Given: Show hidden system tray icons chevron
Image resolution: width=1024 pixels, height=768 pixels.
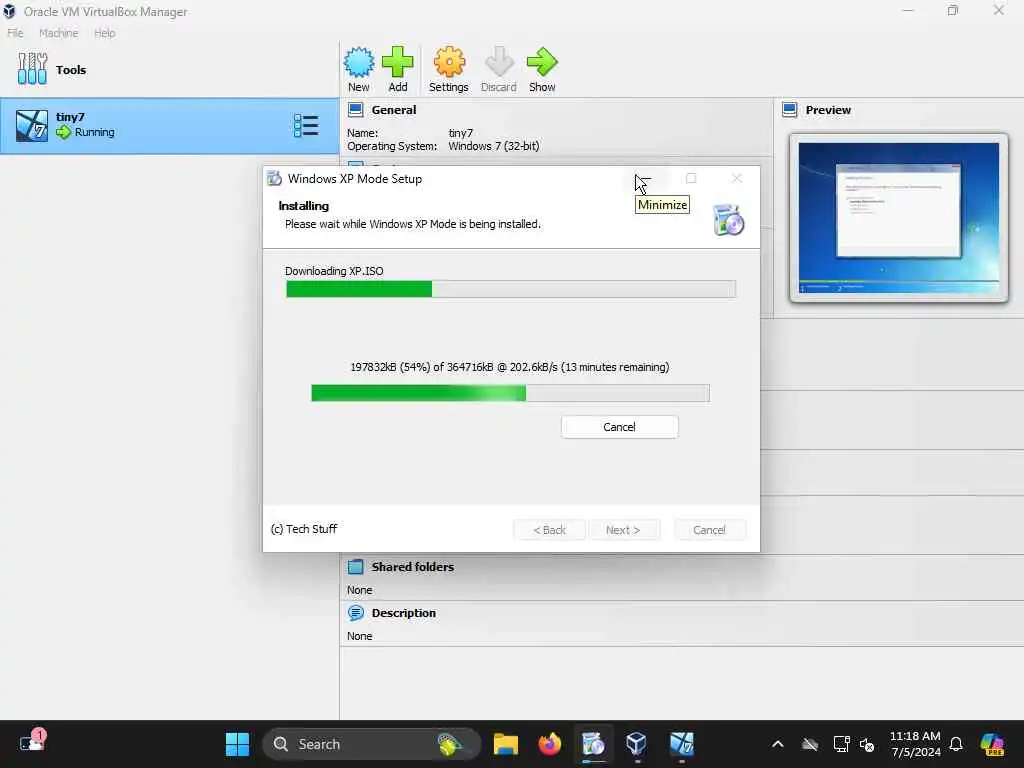Looking at the screenshot, I should 778,744.
